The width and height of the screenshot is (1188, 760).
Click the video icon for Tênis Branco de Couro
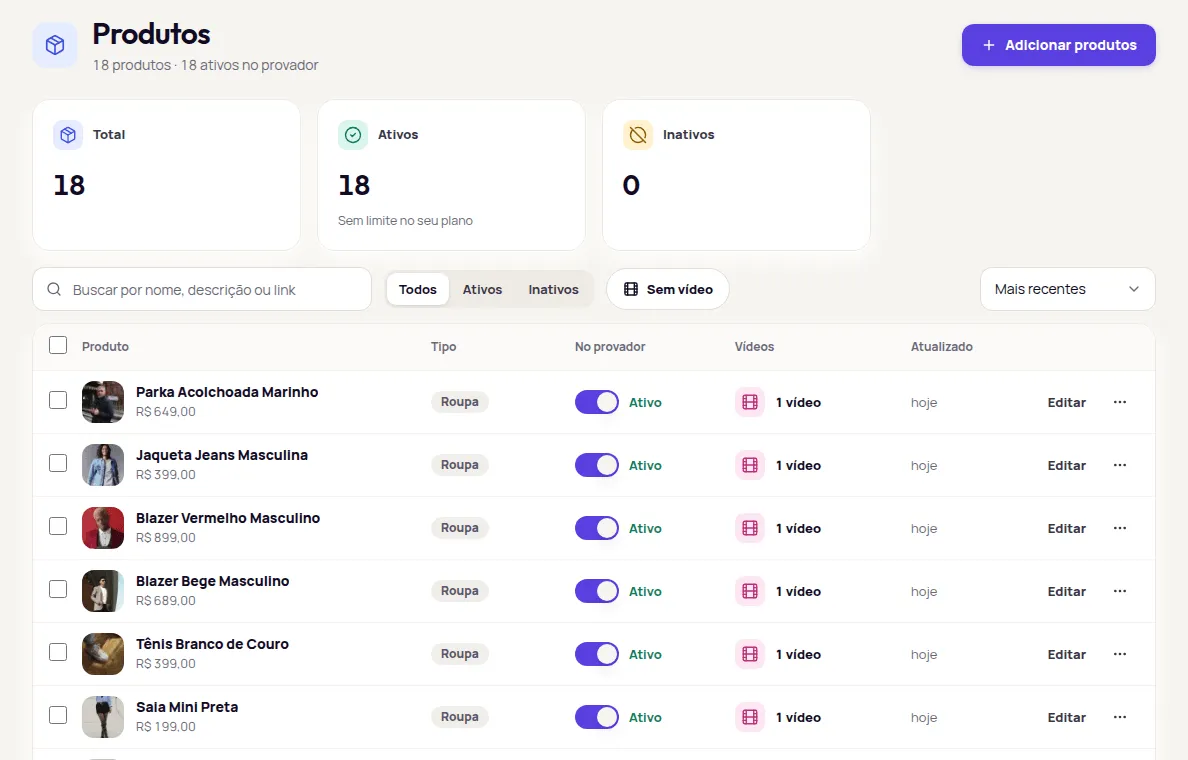tap(750, 654)
